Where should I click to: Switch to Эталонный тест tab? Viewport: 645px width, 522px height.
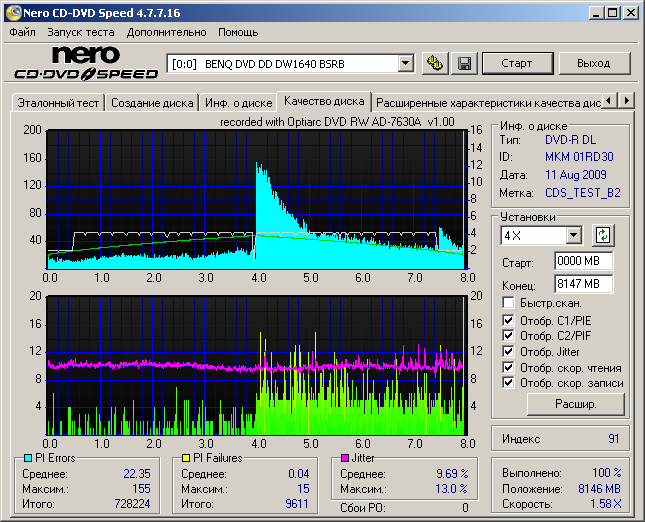[x=58, y=102]
